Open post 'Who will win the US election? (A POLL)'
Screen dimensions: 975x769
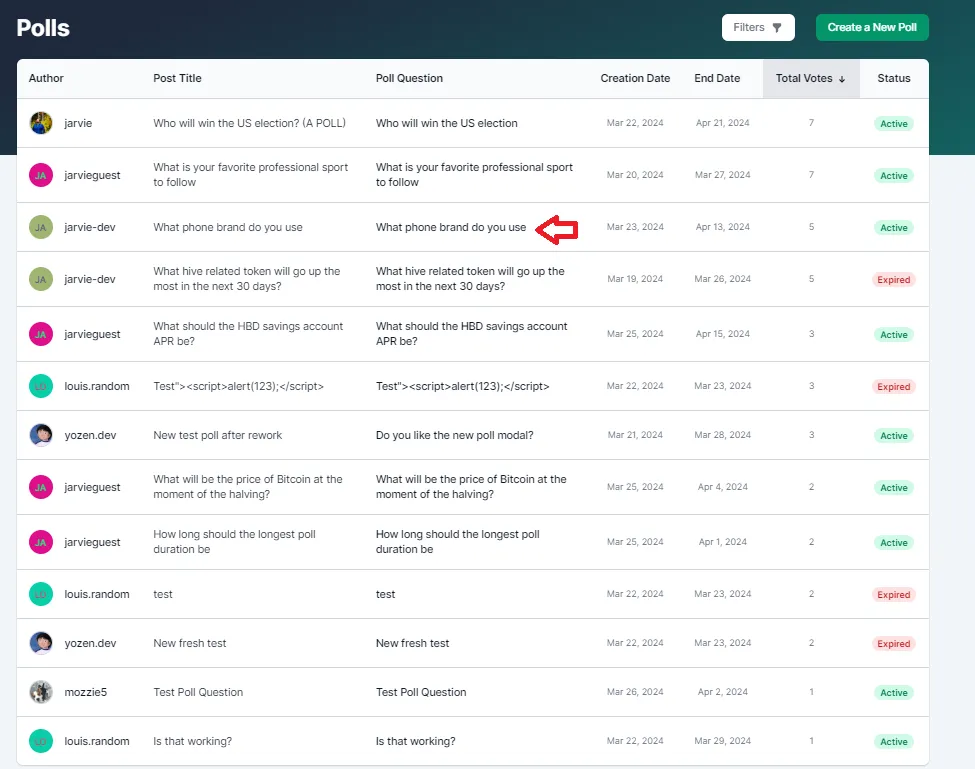pos(249,123)
